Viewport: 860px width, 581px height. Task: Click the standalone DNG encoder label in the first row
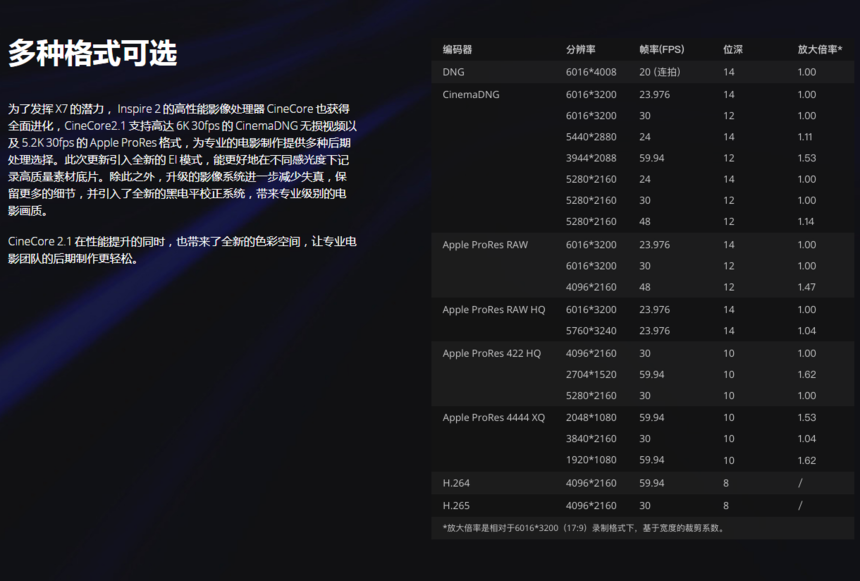click(453, 72)
